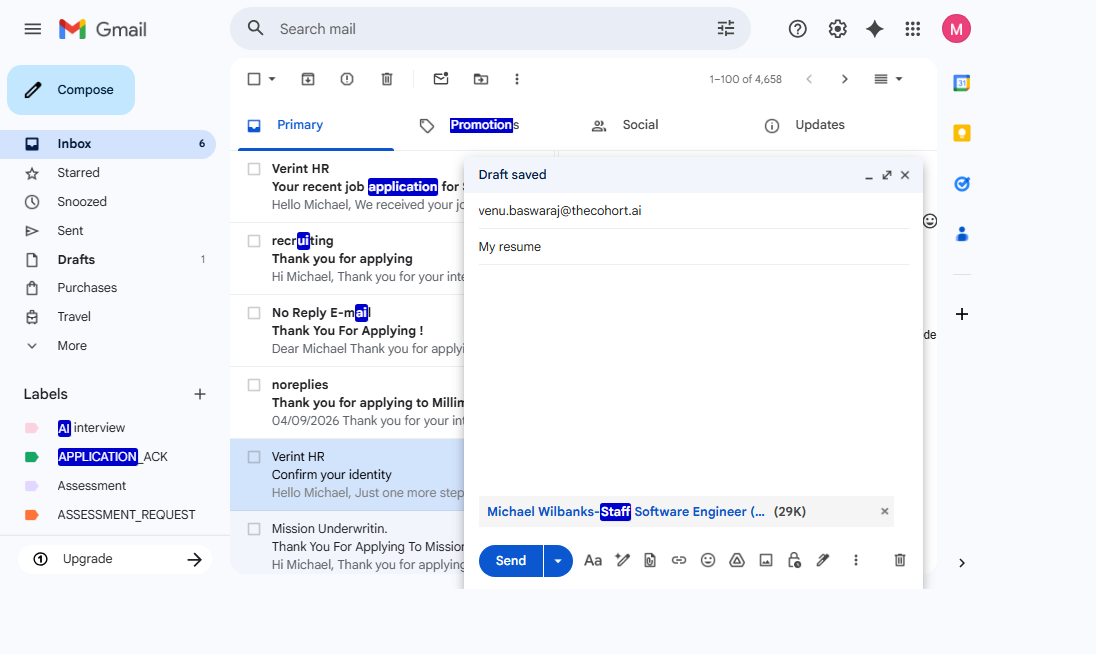Tick the noreplies email checkbox
The height and width of the screenshot is (654, 1096).
254,385
